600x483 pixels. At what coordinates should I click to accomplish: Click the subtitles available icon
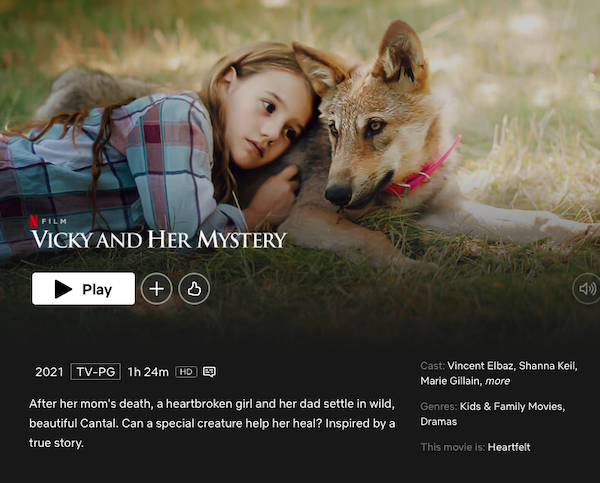coord(209,372)
